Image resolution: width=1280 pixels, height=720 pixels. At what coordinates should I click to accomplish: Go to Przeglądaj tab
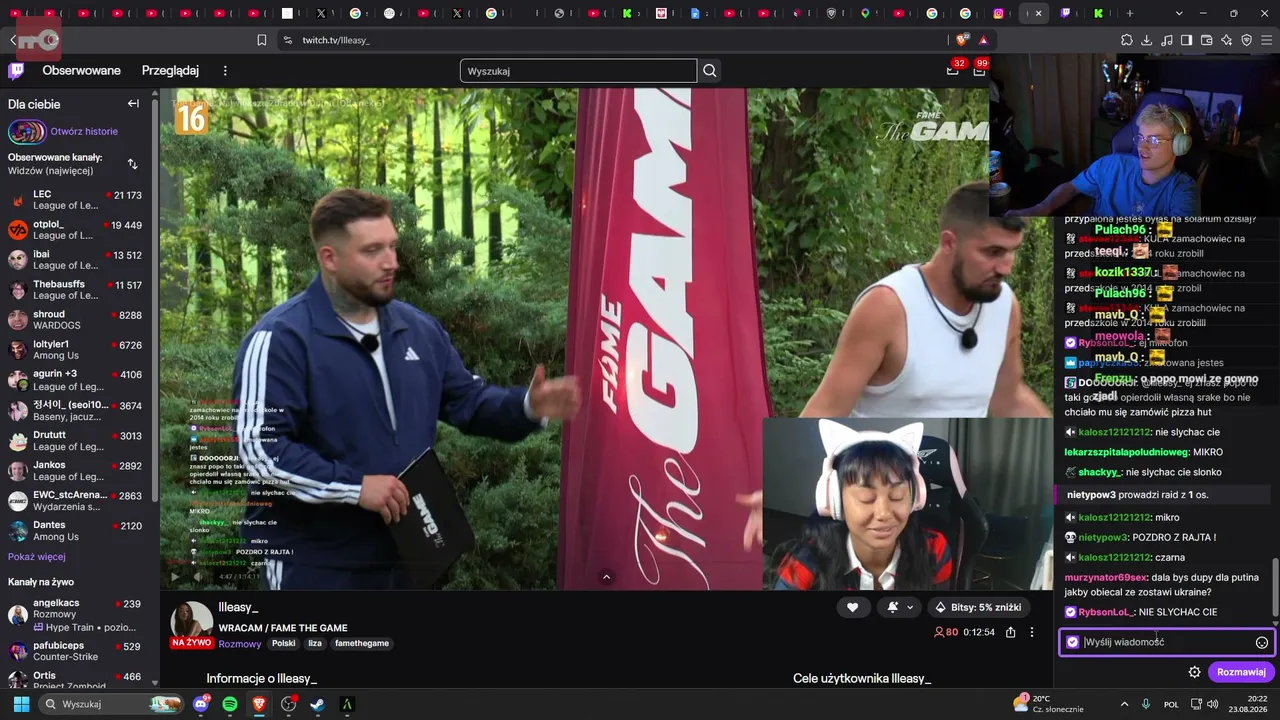[x=170, y=71]
